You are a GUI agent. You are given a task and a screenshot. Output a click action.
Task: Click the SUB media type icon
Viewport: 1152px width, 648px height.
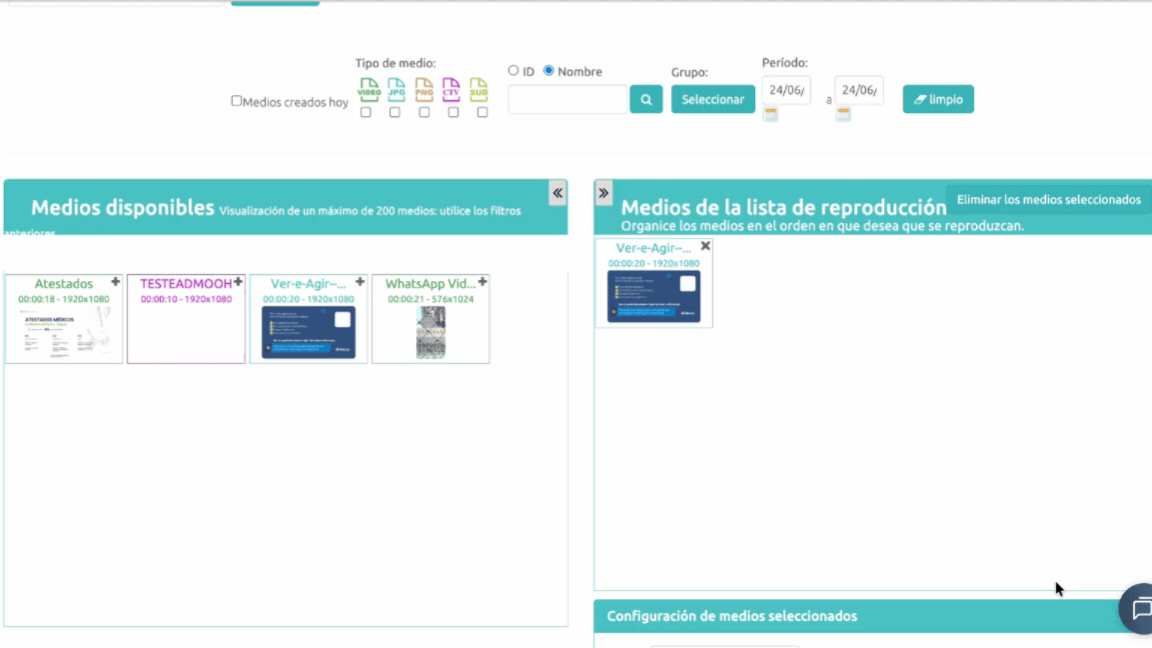pyautogui.click(x=478, y=89)
